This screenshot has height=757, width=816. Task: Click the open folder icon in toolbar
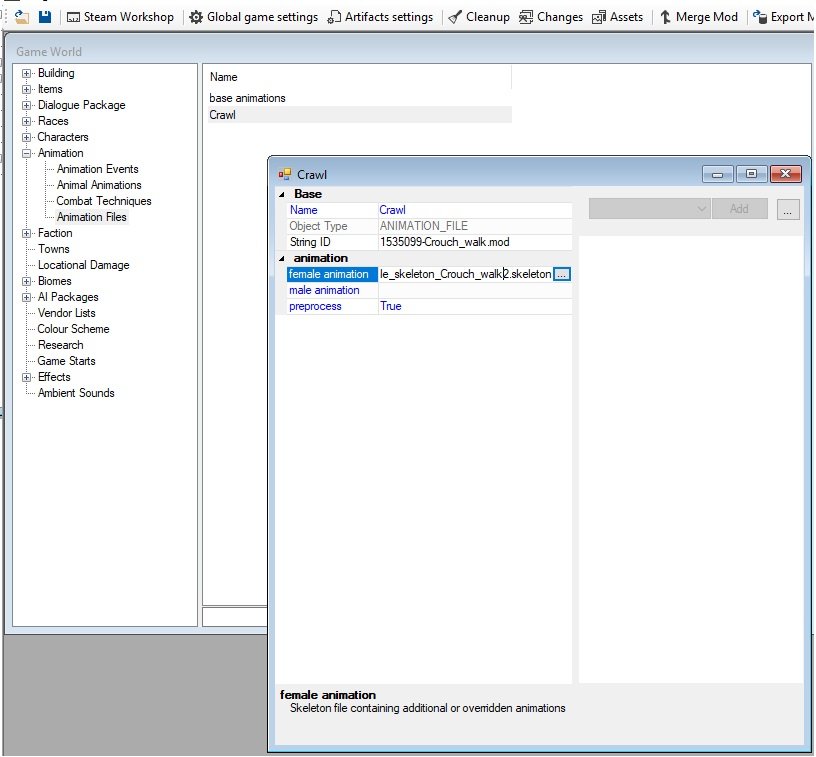(21, 16)
